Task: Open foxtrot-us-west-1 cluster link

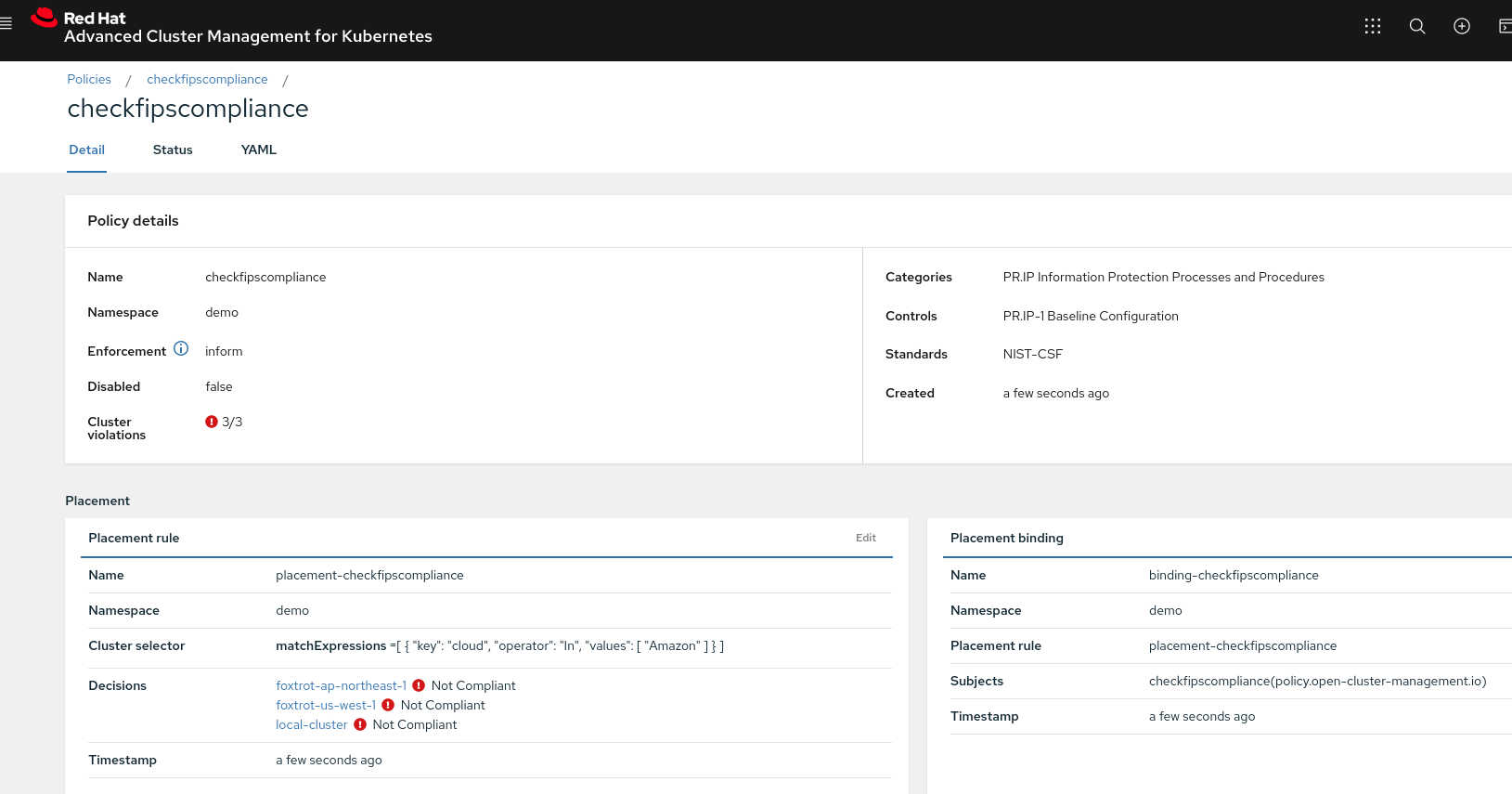Action: pyautogui.click(x=326, y=705)
